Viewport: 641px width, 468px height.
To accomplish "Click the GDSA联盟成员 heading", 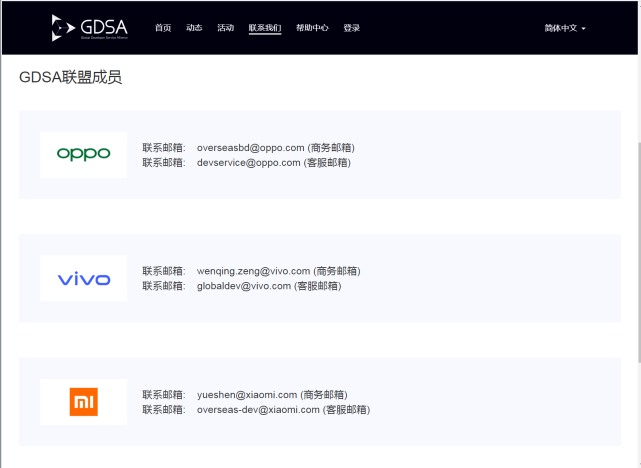I will (70, 77).
